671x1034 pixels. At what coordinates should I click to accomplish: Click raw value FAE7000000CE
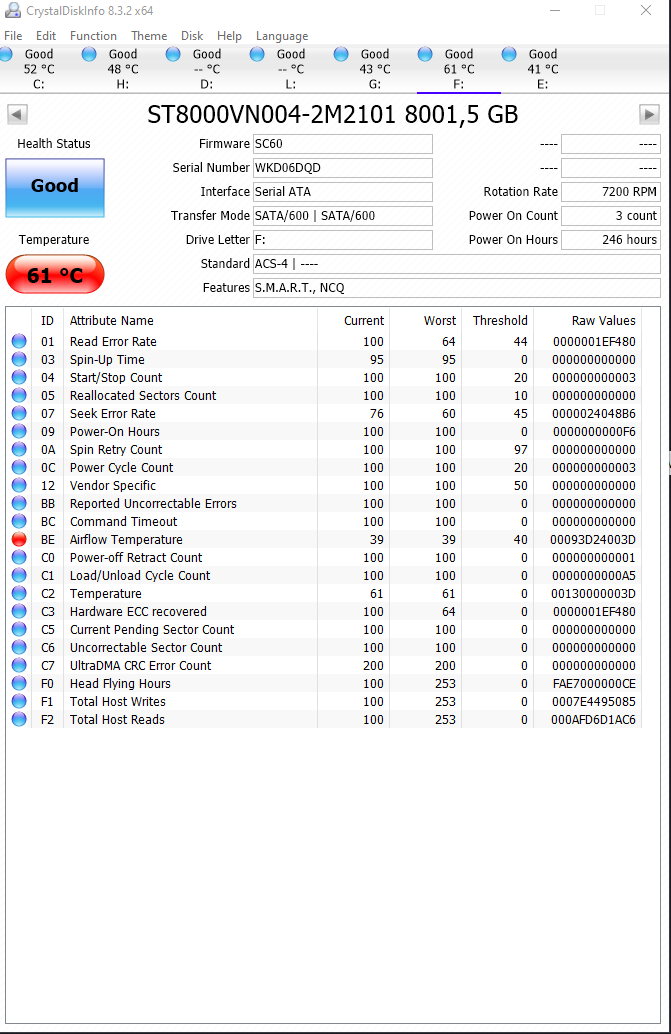point(594,684)
